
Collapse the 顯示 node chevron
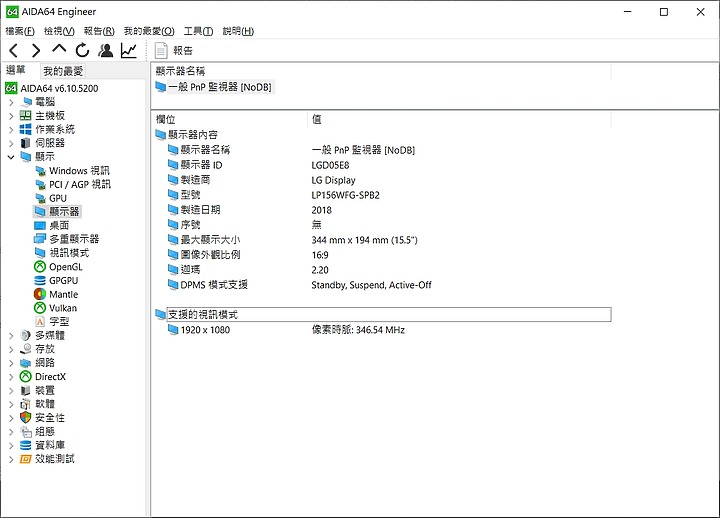[11, 158]
